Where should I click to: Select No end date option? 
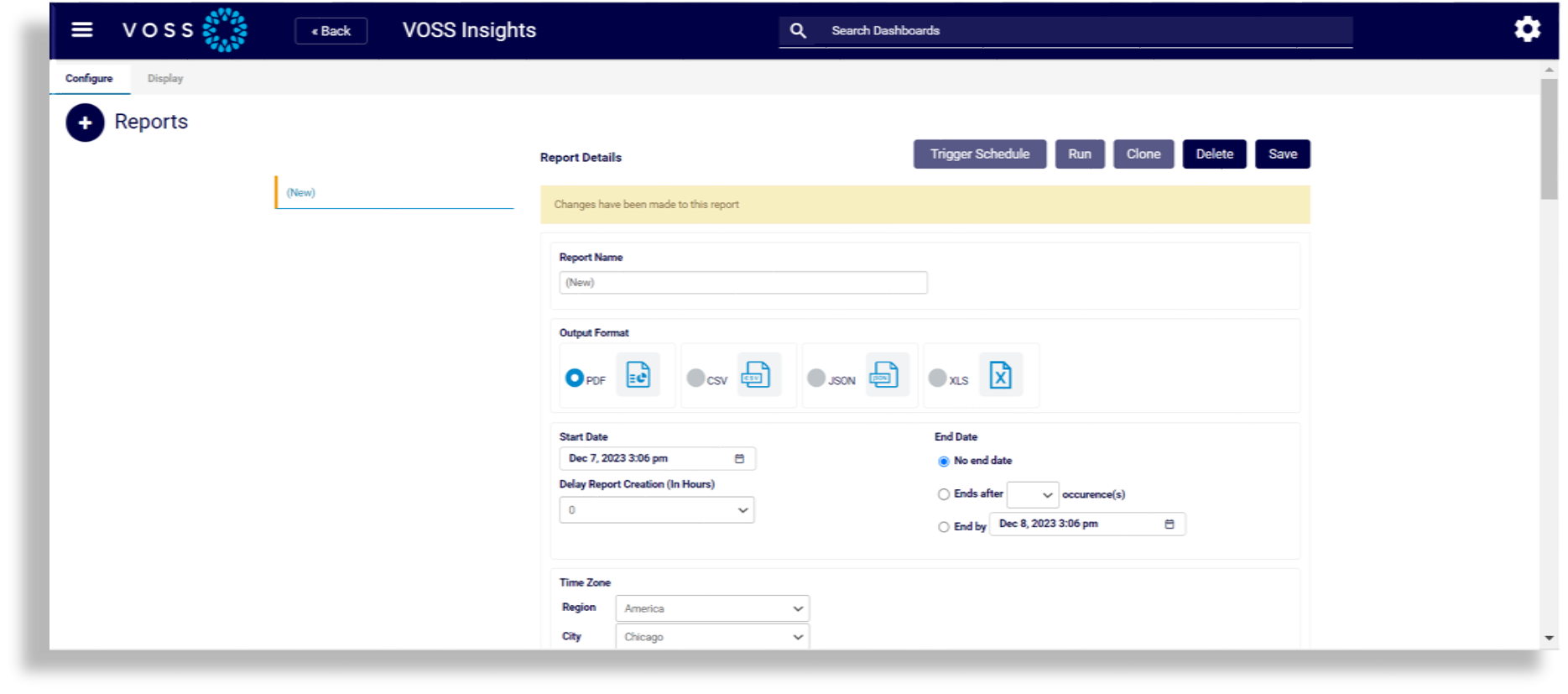(944, 462)
